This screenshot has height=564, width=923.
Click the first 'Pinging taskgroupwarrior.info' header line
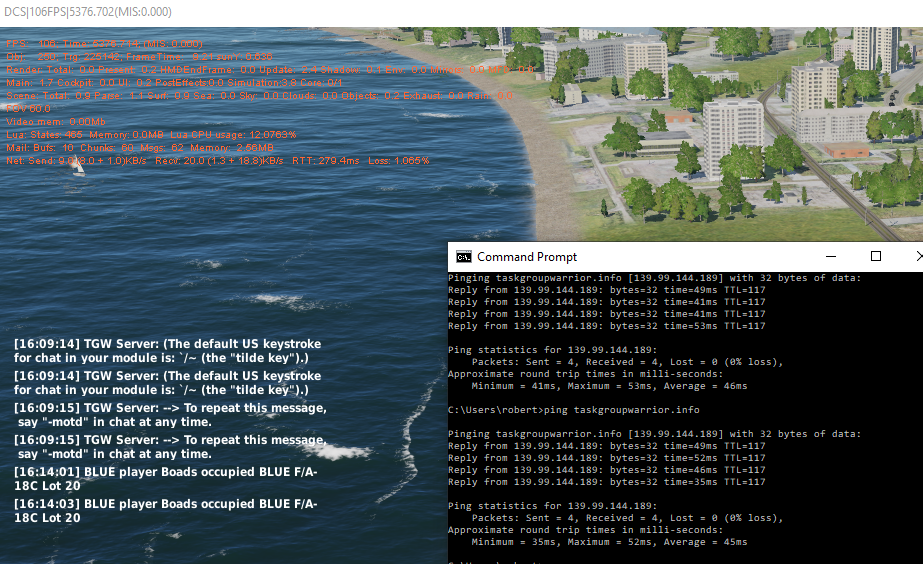[655, 278]
